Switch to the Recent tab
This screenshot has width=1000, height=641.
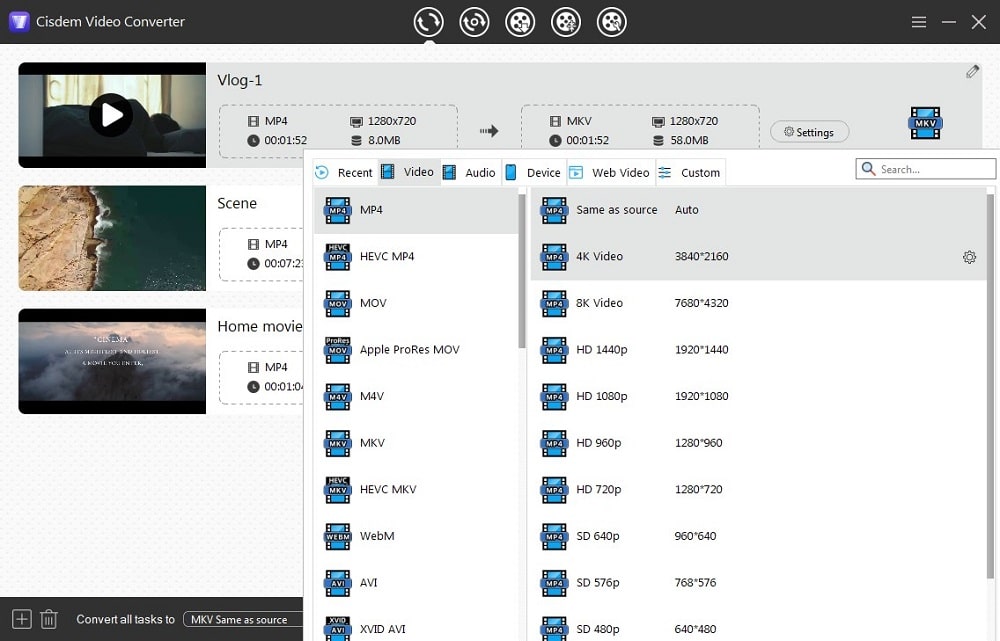tap(344, 172)
